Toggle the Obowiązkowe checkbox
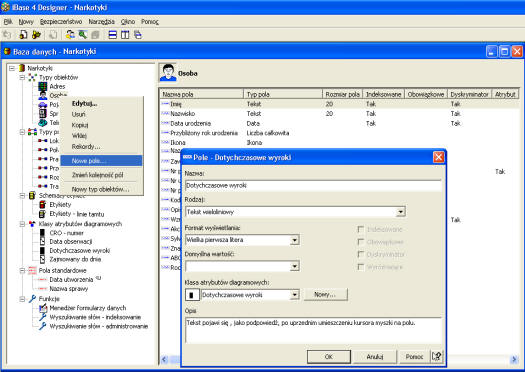Screen dimensions: 525x372 (361, 242)
